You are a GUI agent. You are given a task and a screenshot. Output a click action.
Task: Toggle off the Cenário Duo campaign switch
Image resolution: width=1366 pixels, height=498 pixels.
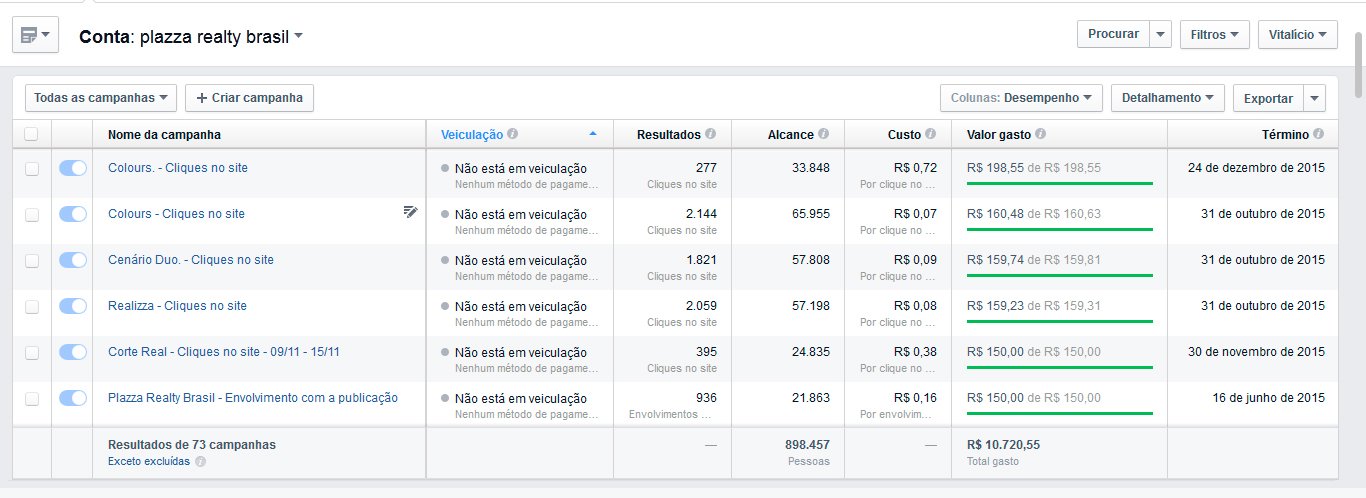point(73,260)
